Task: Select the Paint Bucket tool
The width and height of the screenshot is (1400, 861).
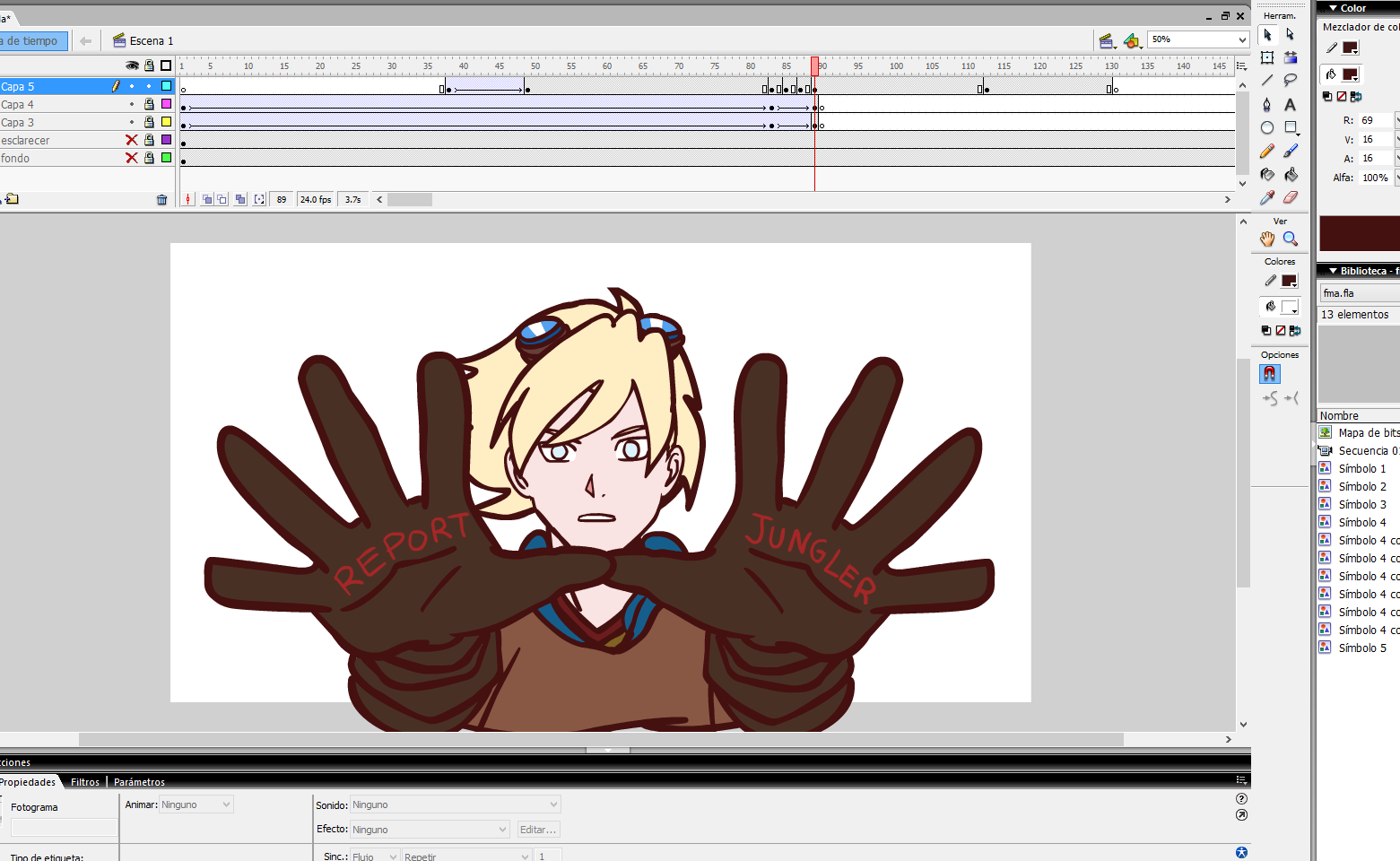Action: [x=1291, y=174]
